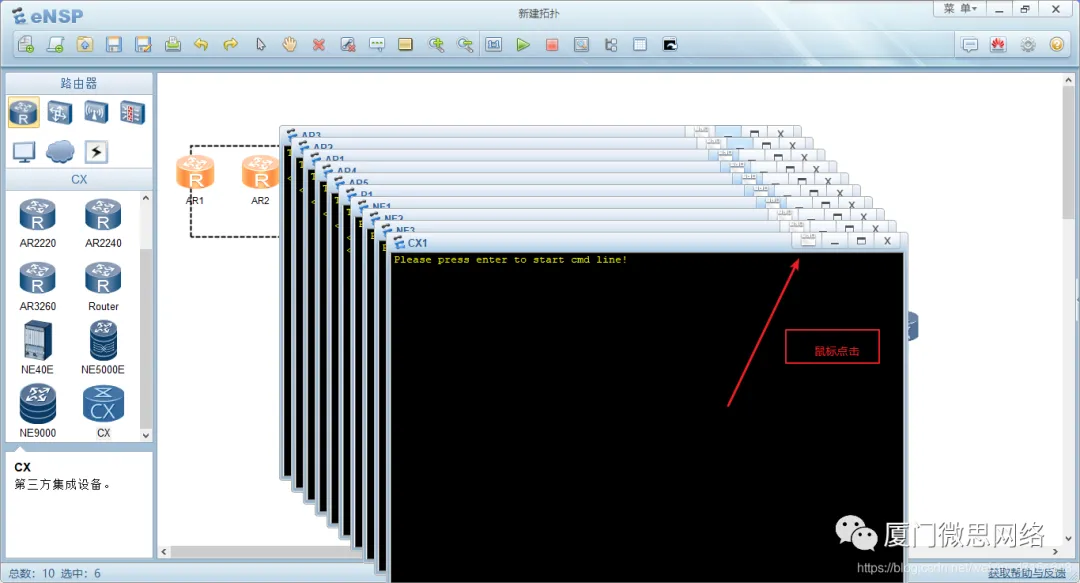This screenshot has height=583, width=1080.
Task: Click the 1:1 fit-to-screen toolbar icon
Action: click(494, 45)
